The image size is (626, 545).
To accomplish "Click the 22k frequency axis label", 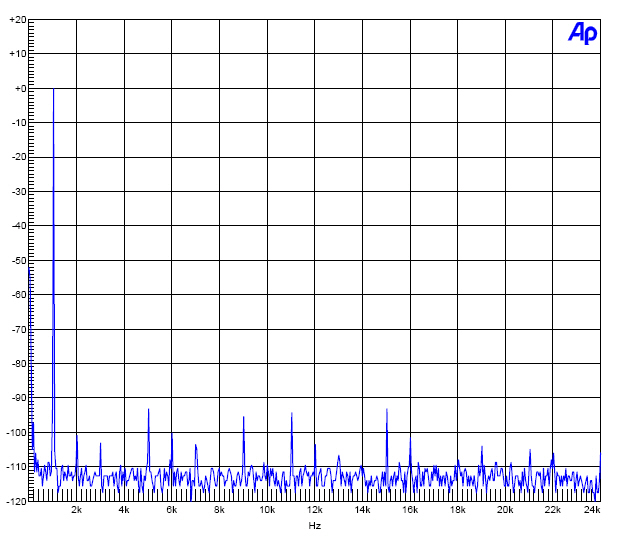I will coord(552,510).
